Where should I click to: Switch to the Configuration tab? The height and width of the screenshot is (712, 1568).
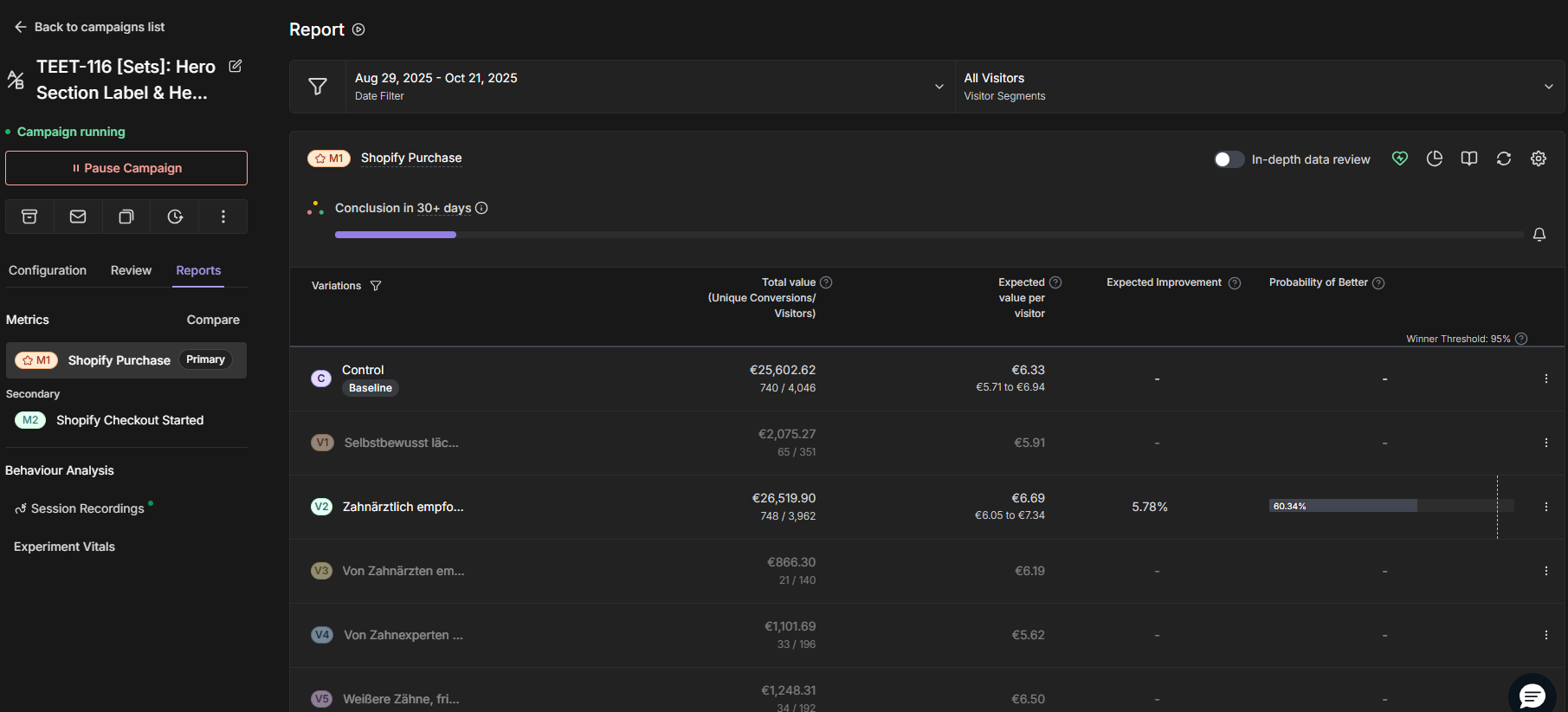coord(48,270)
